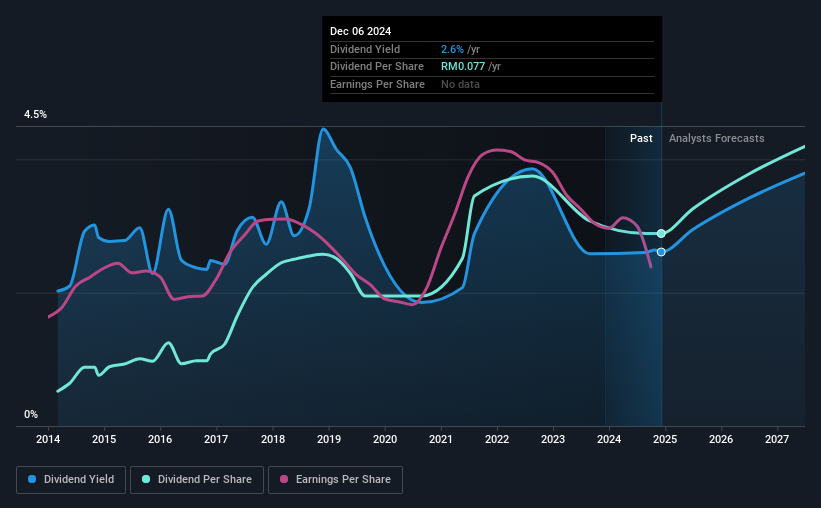
Task: Click the RM0.077 dividend per share value
Action: (x=463, y=67)
